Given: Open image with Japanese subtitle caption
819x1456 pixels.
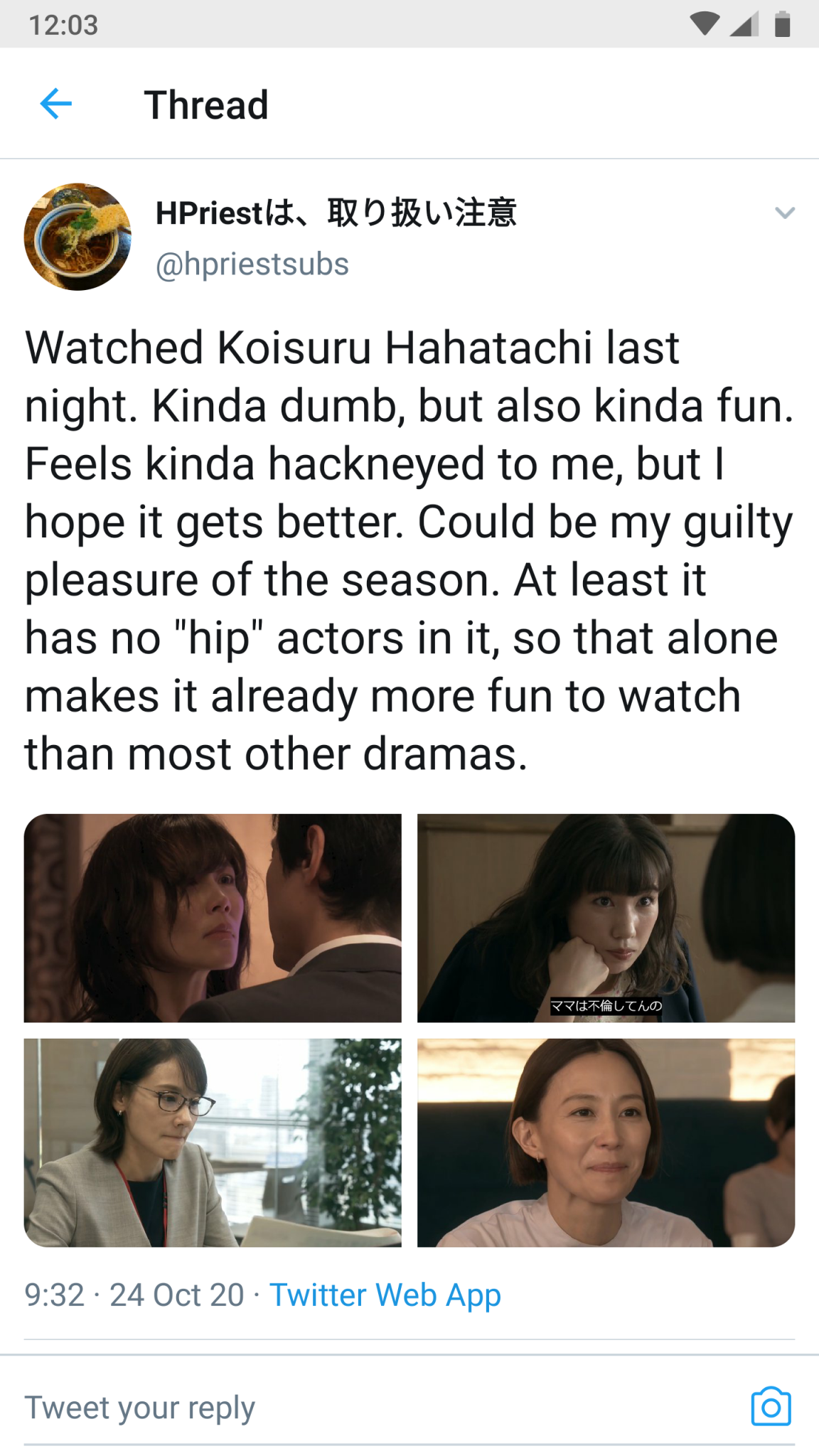Looking at the screenshot, I should click(606, 918).
